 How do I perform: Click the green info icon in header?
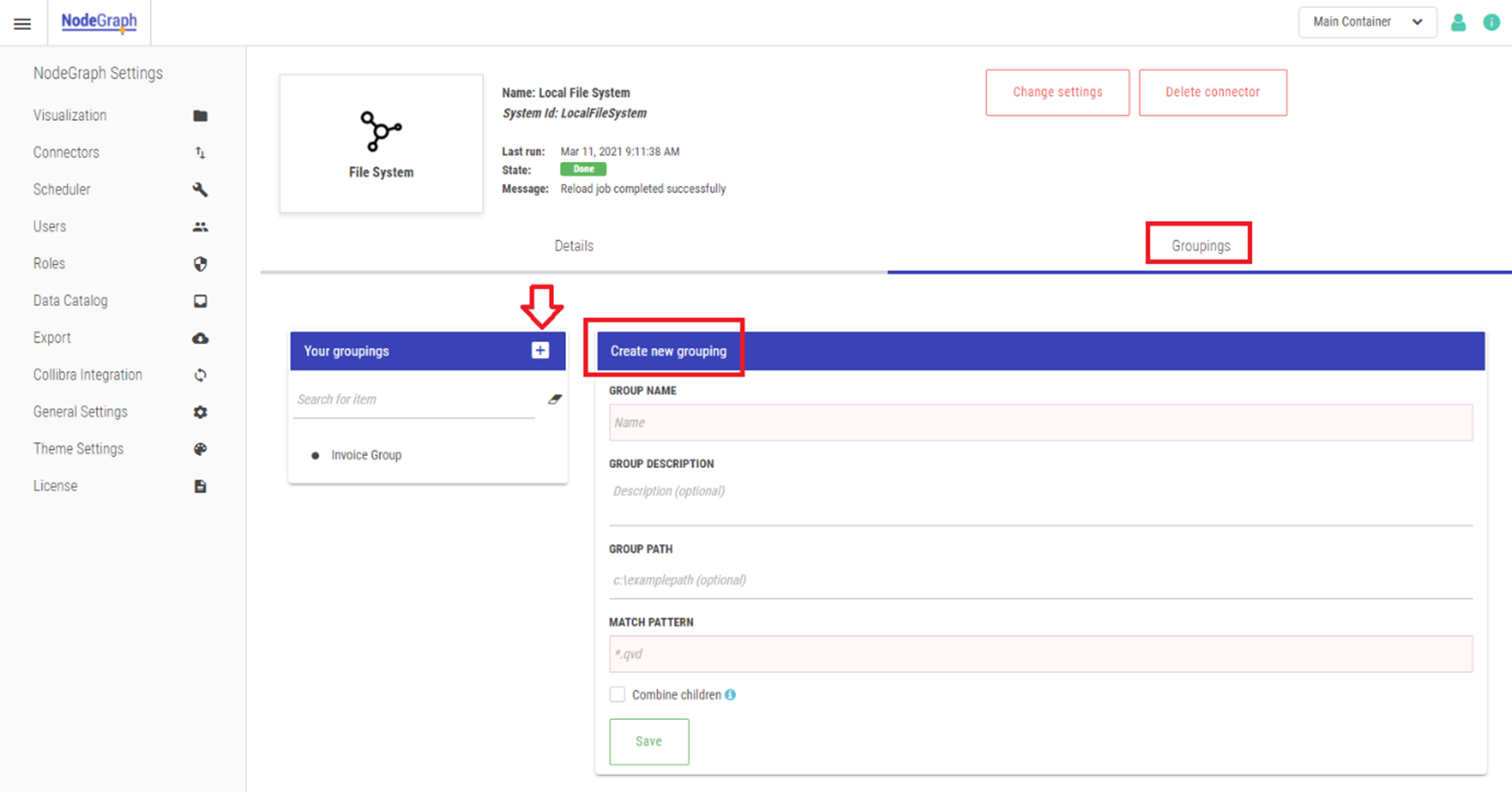point(1491,23)
